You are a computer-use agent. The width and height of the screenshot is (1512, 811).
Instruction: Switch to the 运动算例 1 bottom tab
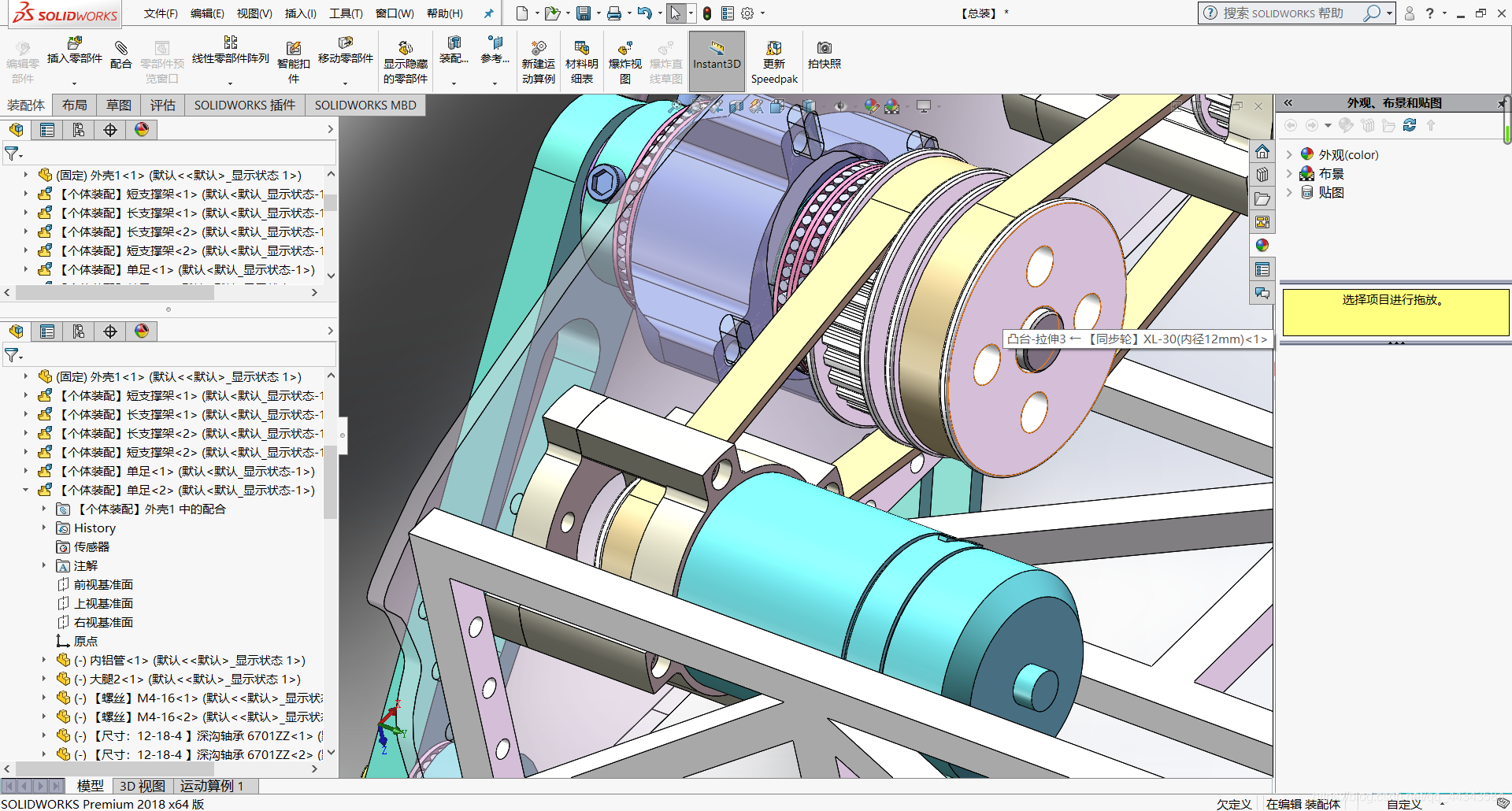pos(212,786)
